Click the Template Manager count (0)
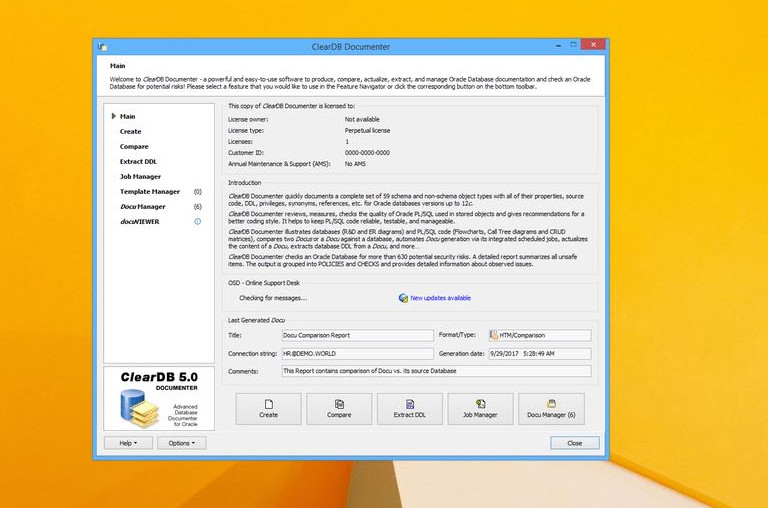This screenshot has height=508, width=768. coord(197,192)
